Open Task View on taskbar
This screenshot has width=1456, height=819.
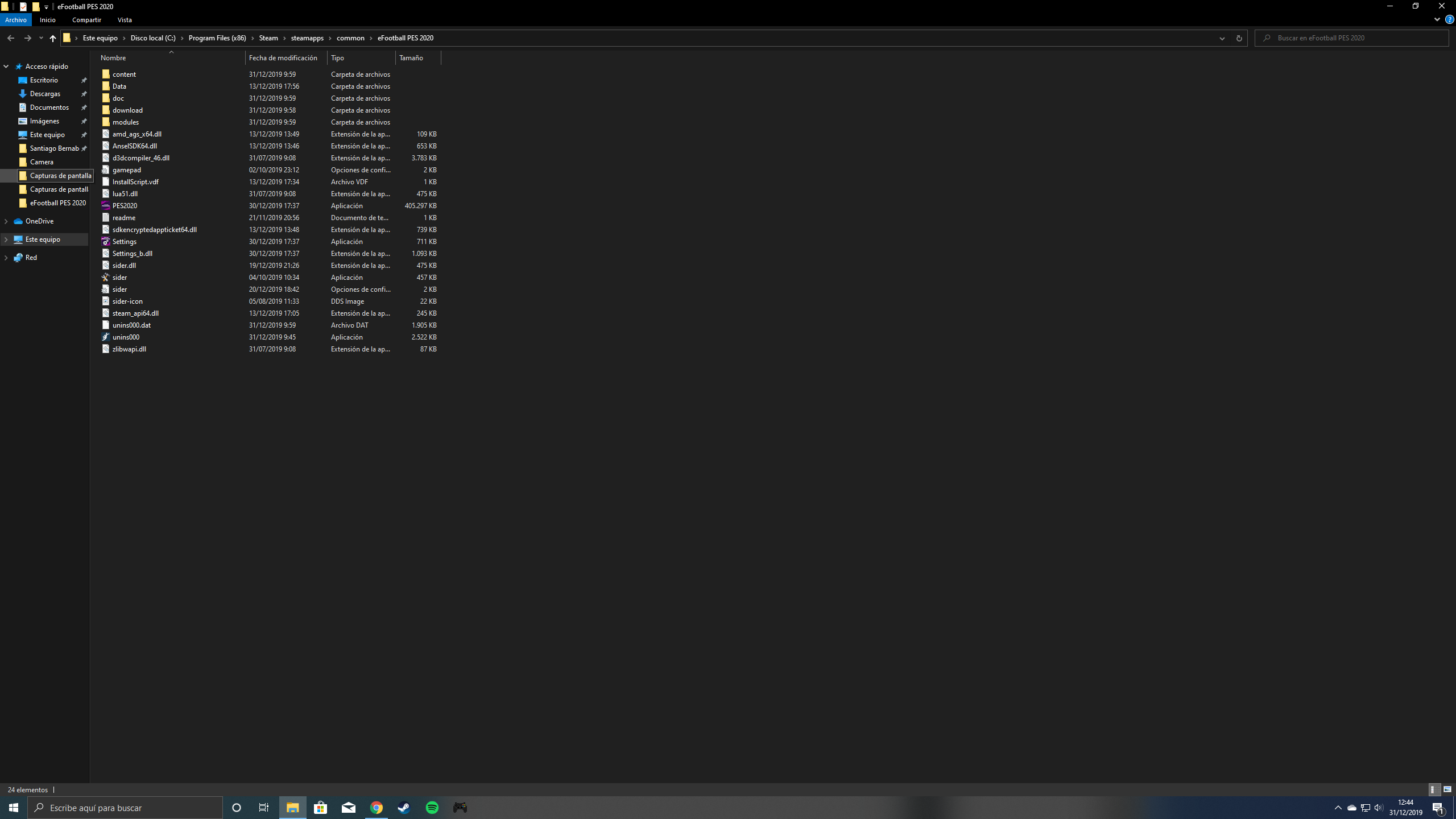click(264, 808)
